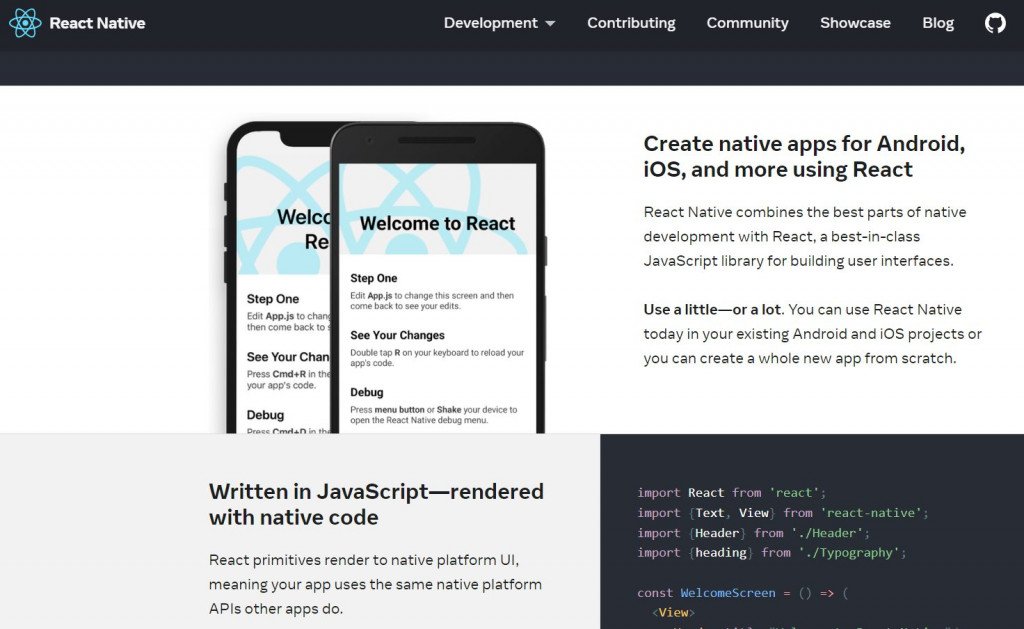
Task: Open the Community page
Action: click(x=747, y=23)
